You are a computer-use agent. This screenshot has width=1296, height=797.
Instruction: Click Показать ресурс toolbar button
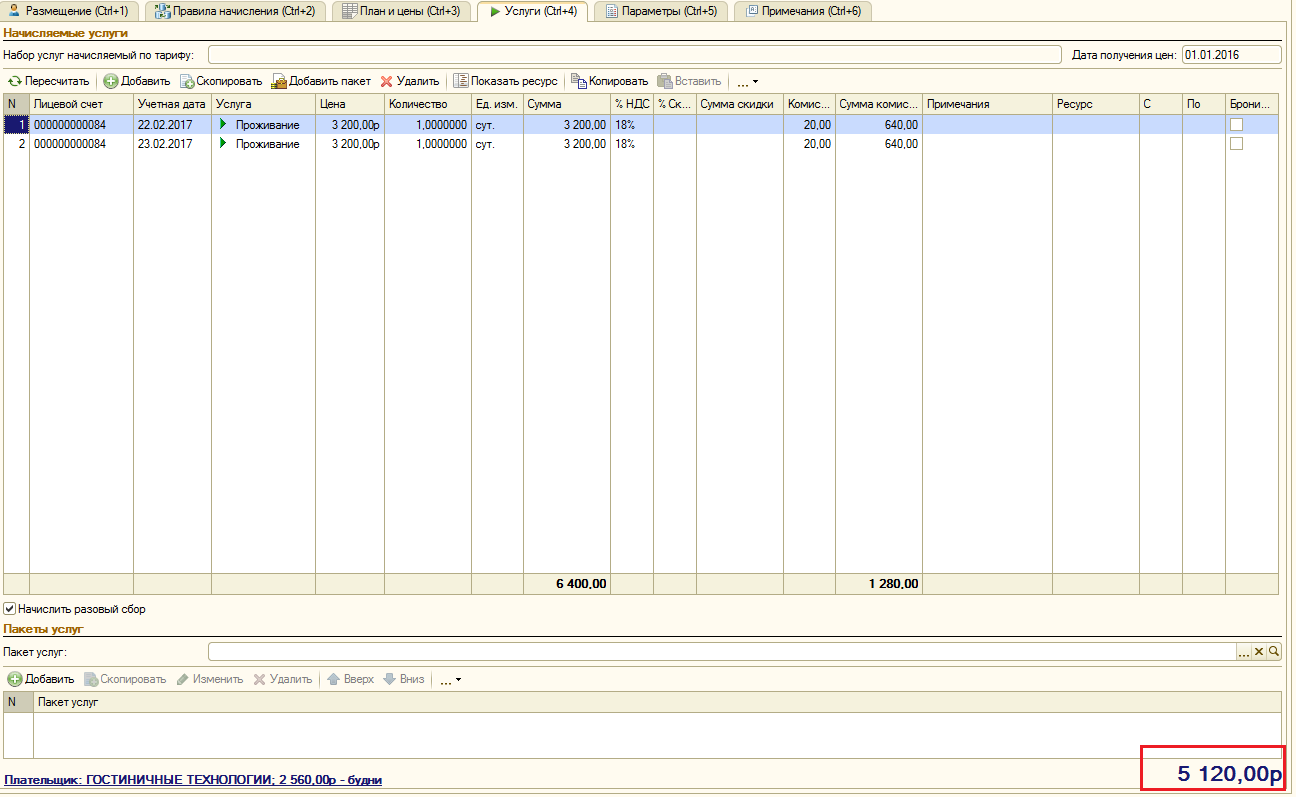pos(506,81)
